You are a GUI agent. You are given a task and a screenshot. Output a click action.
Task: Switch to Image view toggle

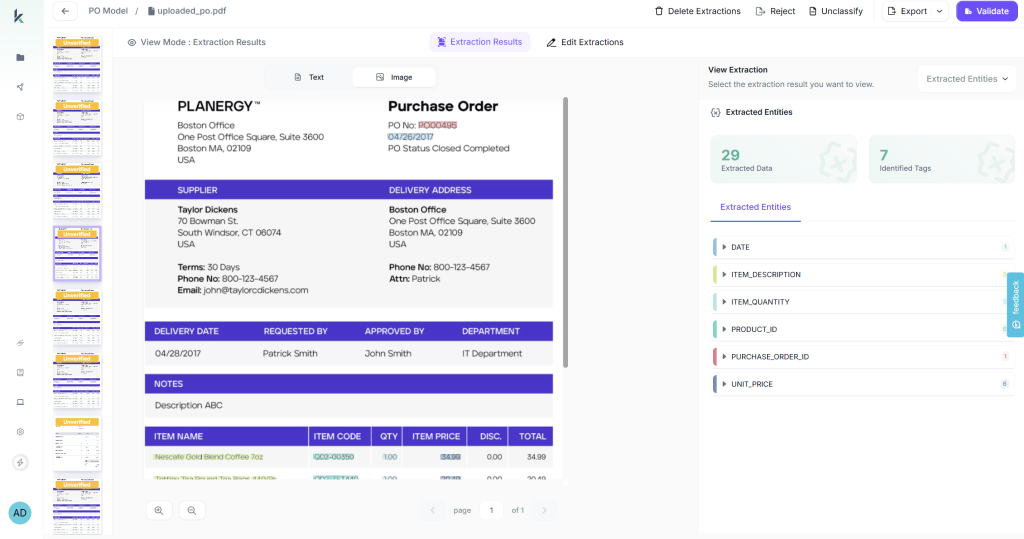394,77
